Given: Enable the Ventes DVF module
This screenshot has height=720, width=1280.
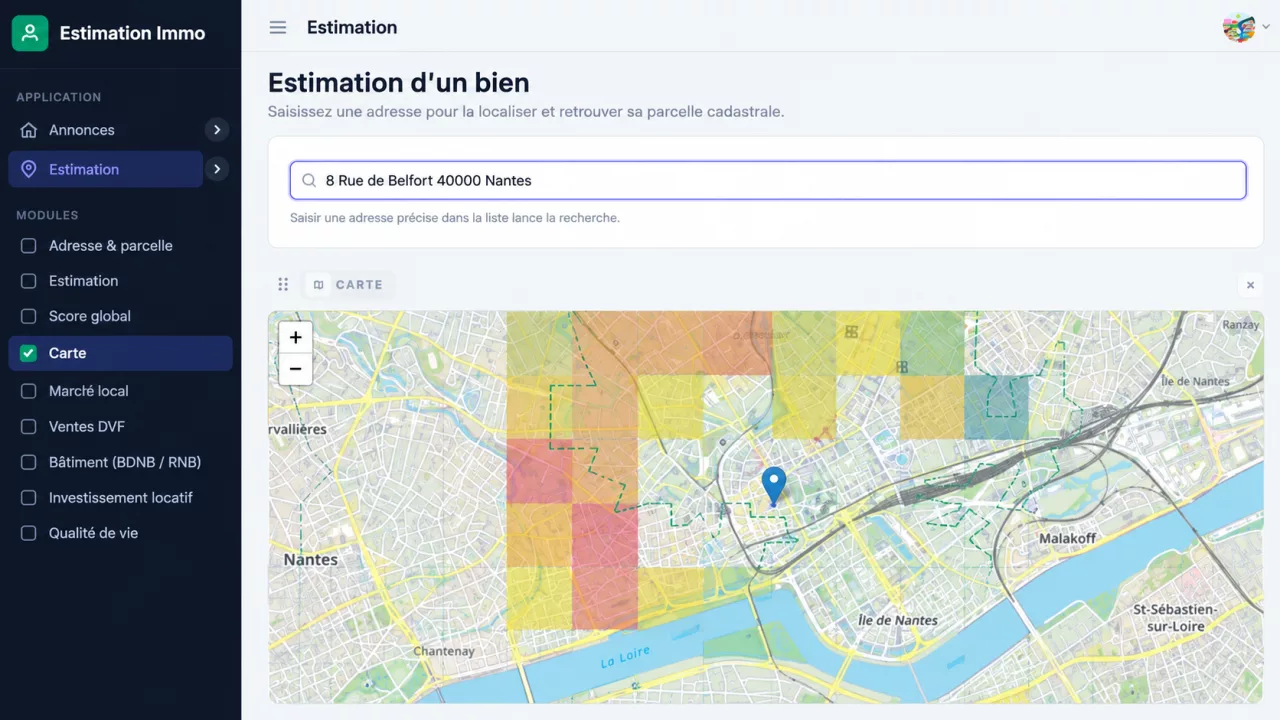Looking at the screenshot, I should click(x=29, y=427).
